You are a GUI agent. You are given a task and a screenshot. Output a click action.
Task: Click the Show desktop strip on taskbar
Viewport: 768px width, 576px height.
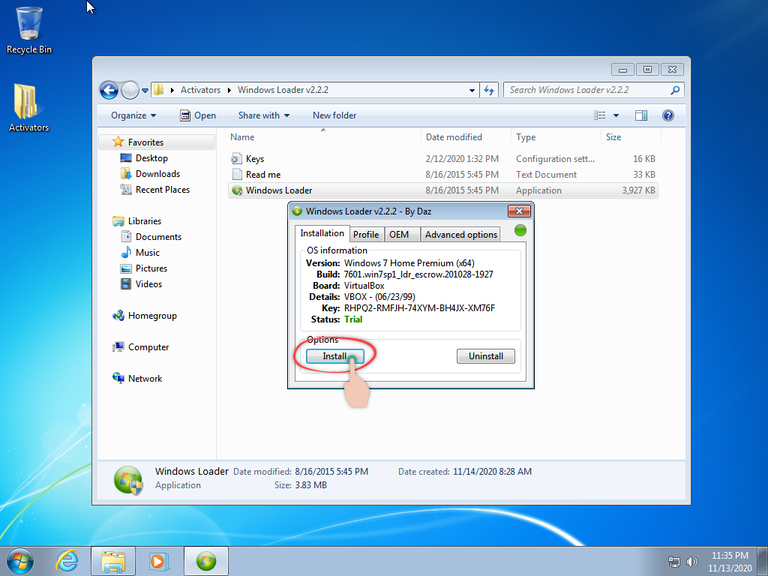tap(763, 561)
